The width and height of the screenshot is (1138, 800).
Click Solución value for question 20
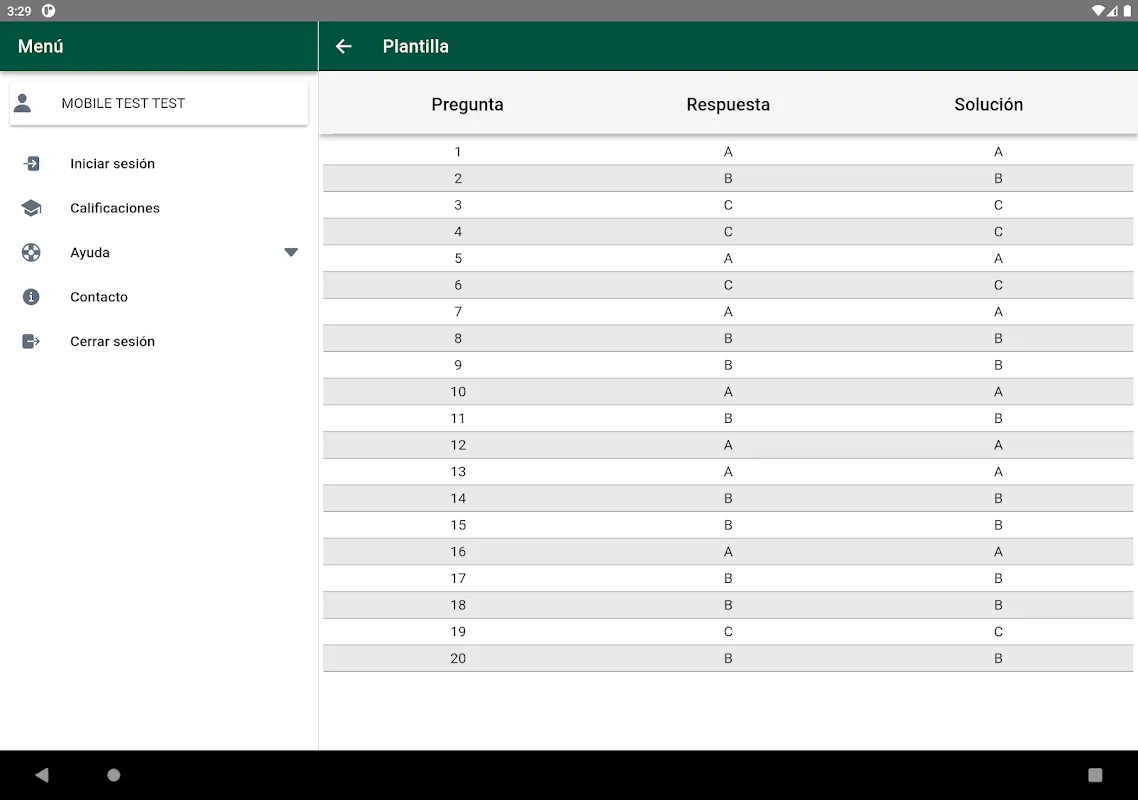998,658
